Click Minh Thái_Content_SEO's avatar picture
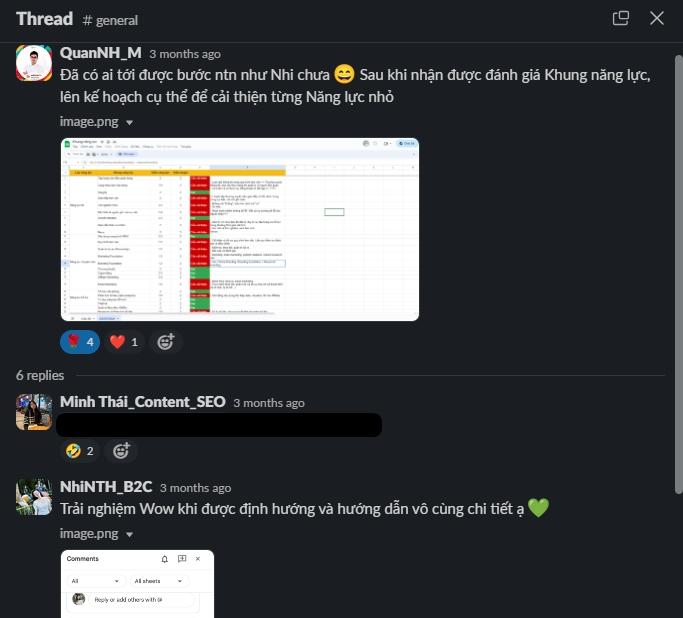Viewport: 683px width, 618px height. pyautogui.click(x=34, y=412)
